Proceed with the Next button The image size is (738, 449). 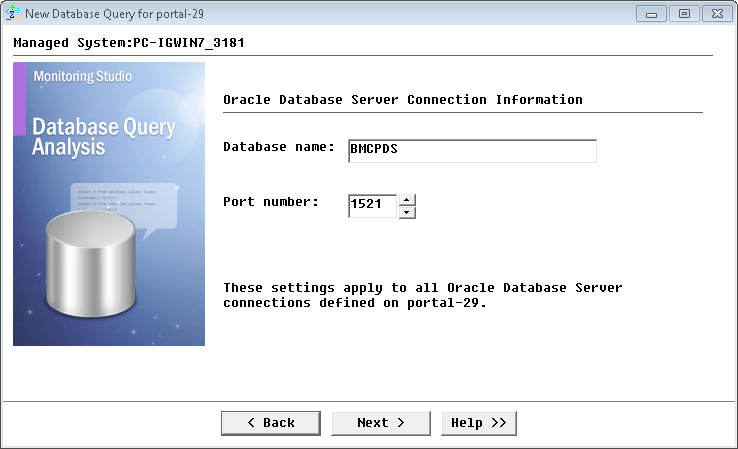point(381,423)
